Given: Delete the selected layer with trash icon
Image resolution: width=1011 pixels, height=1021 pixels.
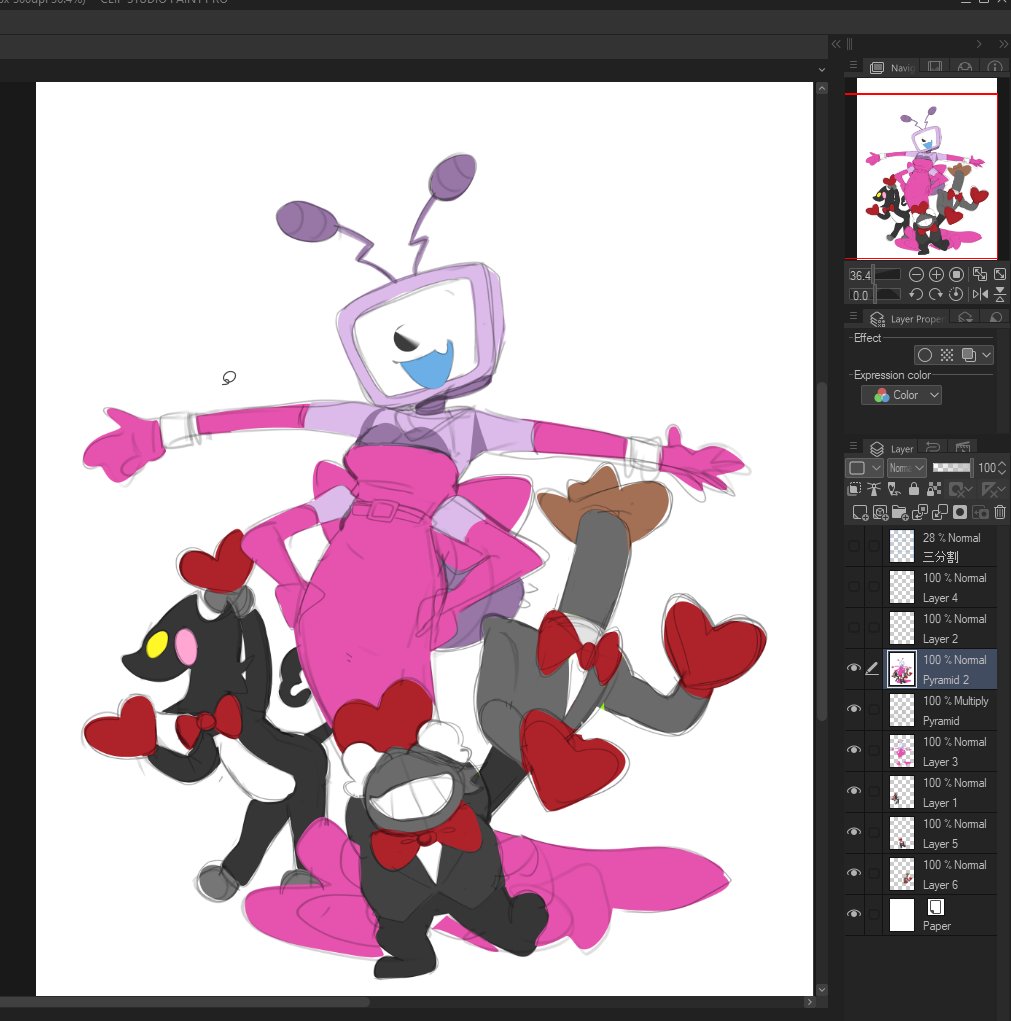Looking at the screenshot, I should [1000, 512].
